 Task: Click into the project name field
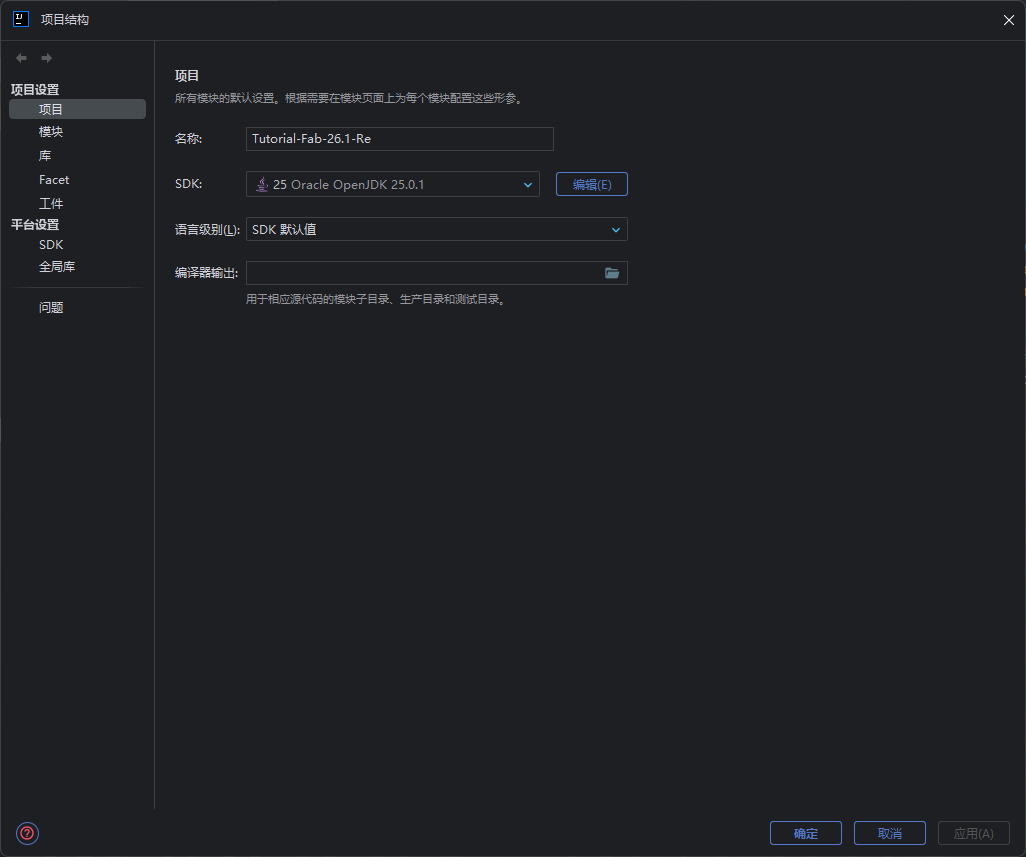pos(399,139)
